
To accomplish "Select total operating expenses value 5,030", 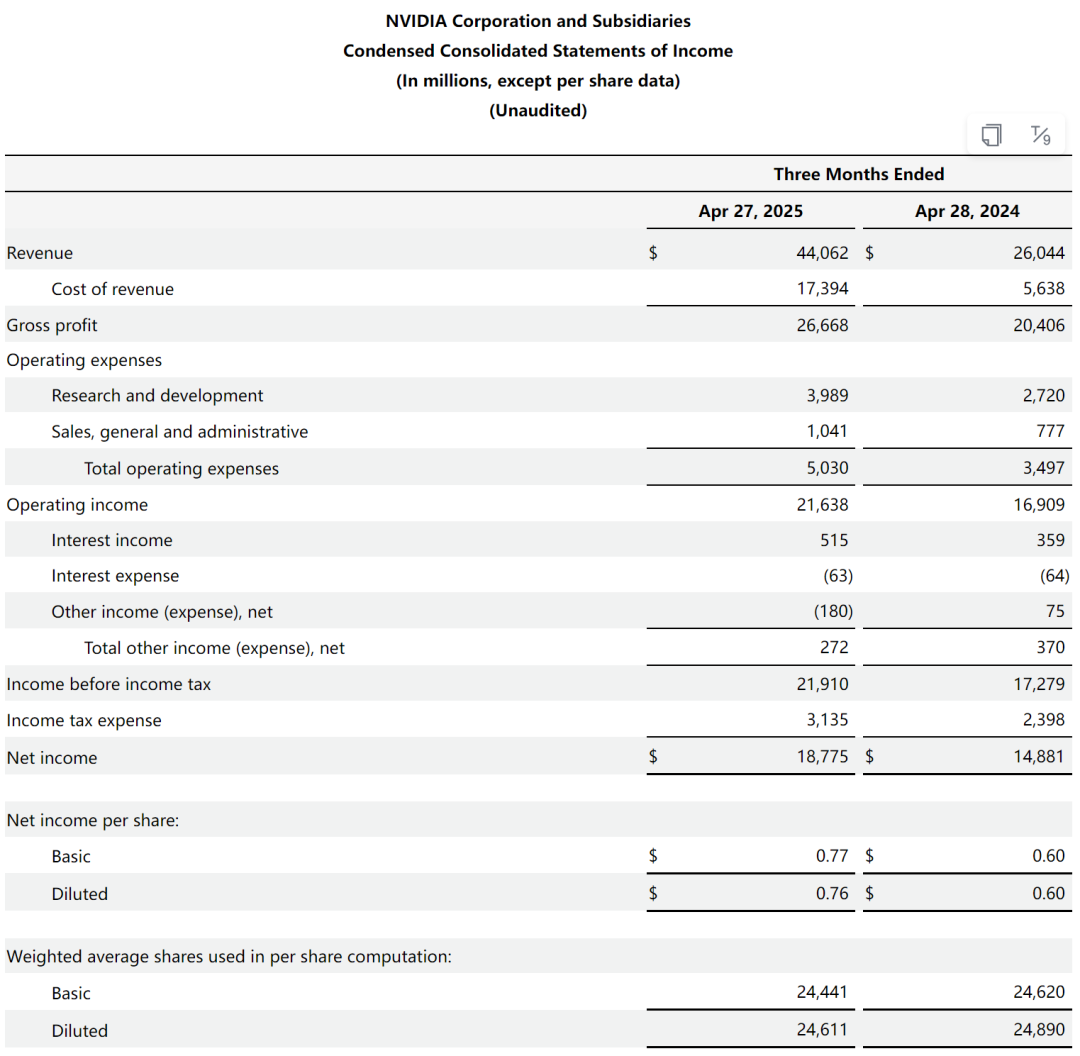I will (x=827, y=468).
